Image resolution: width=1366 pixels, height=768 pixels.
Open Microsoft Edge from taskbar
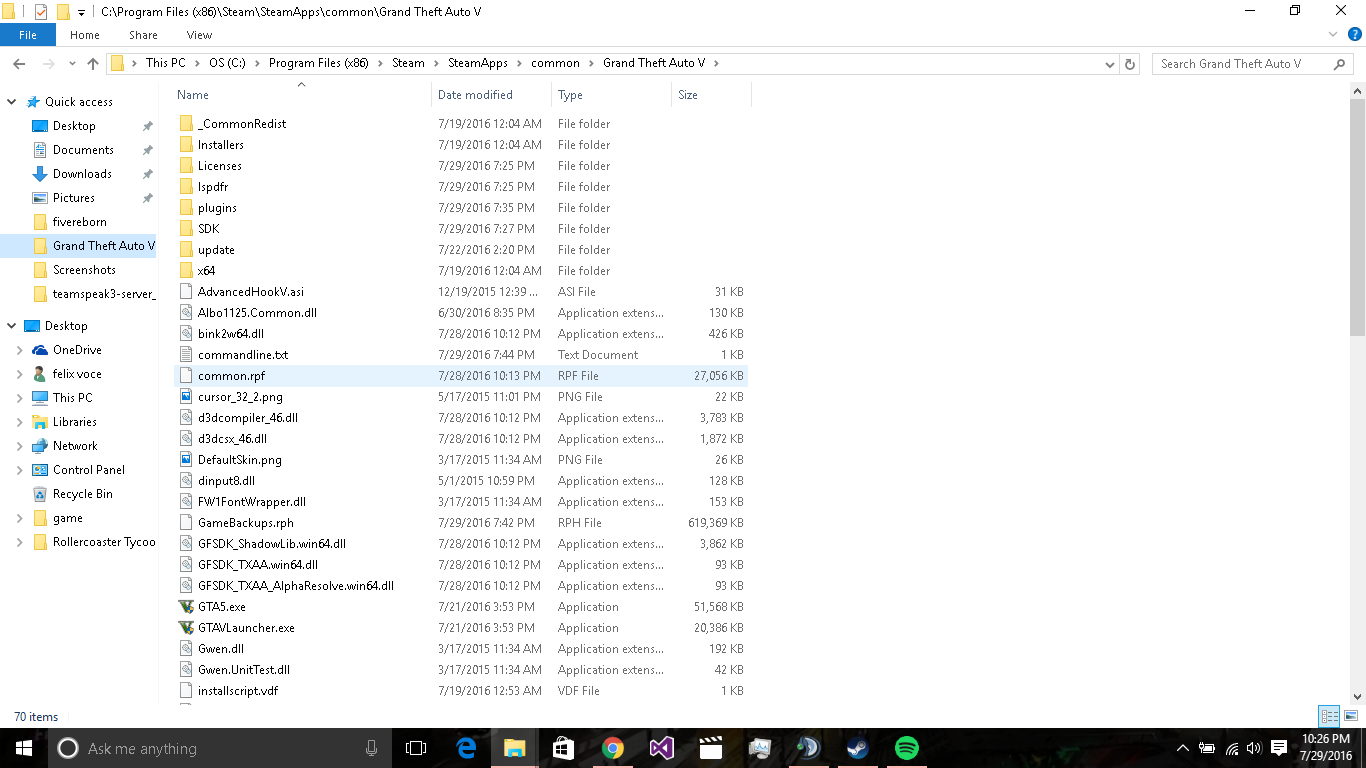click(466, 748)
